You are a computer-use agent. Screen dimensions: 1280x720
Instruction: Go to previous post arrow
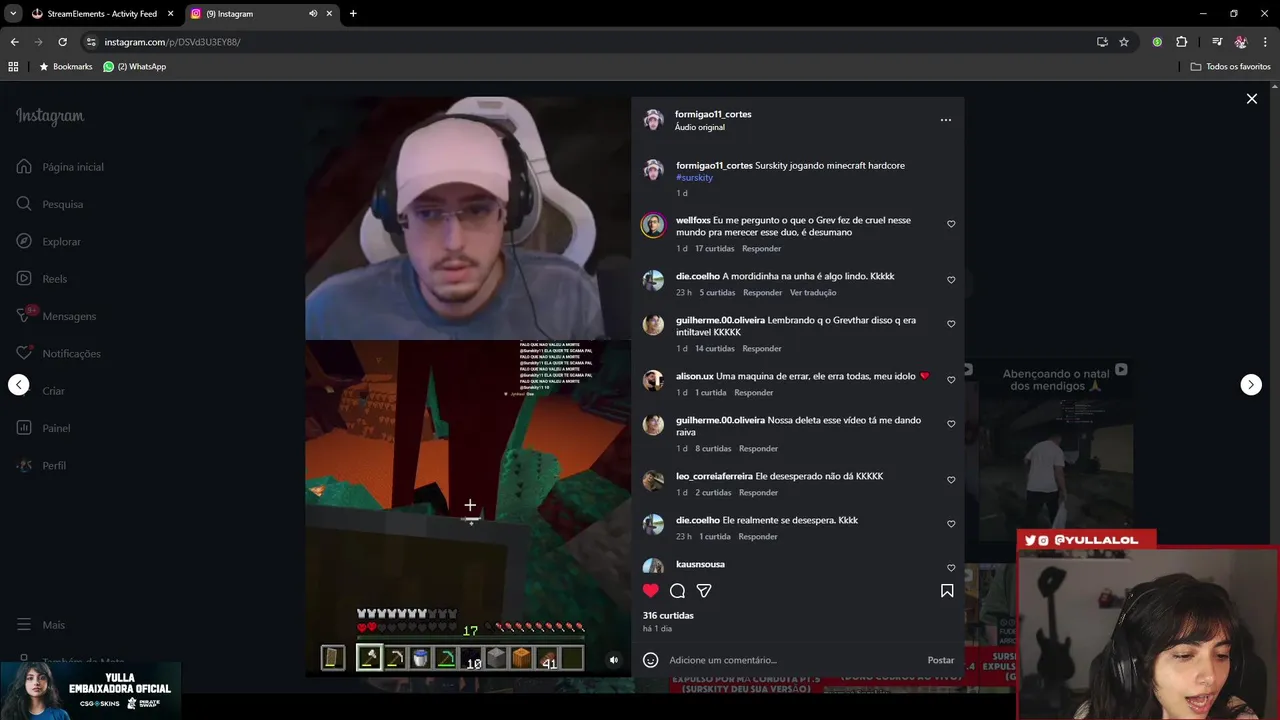pos(19,385)
